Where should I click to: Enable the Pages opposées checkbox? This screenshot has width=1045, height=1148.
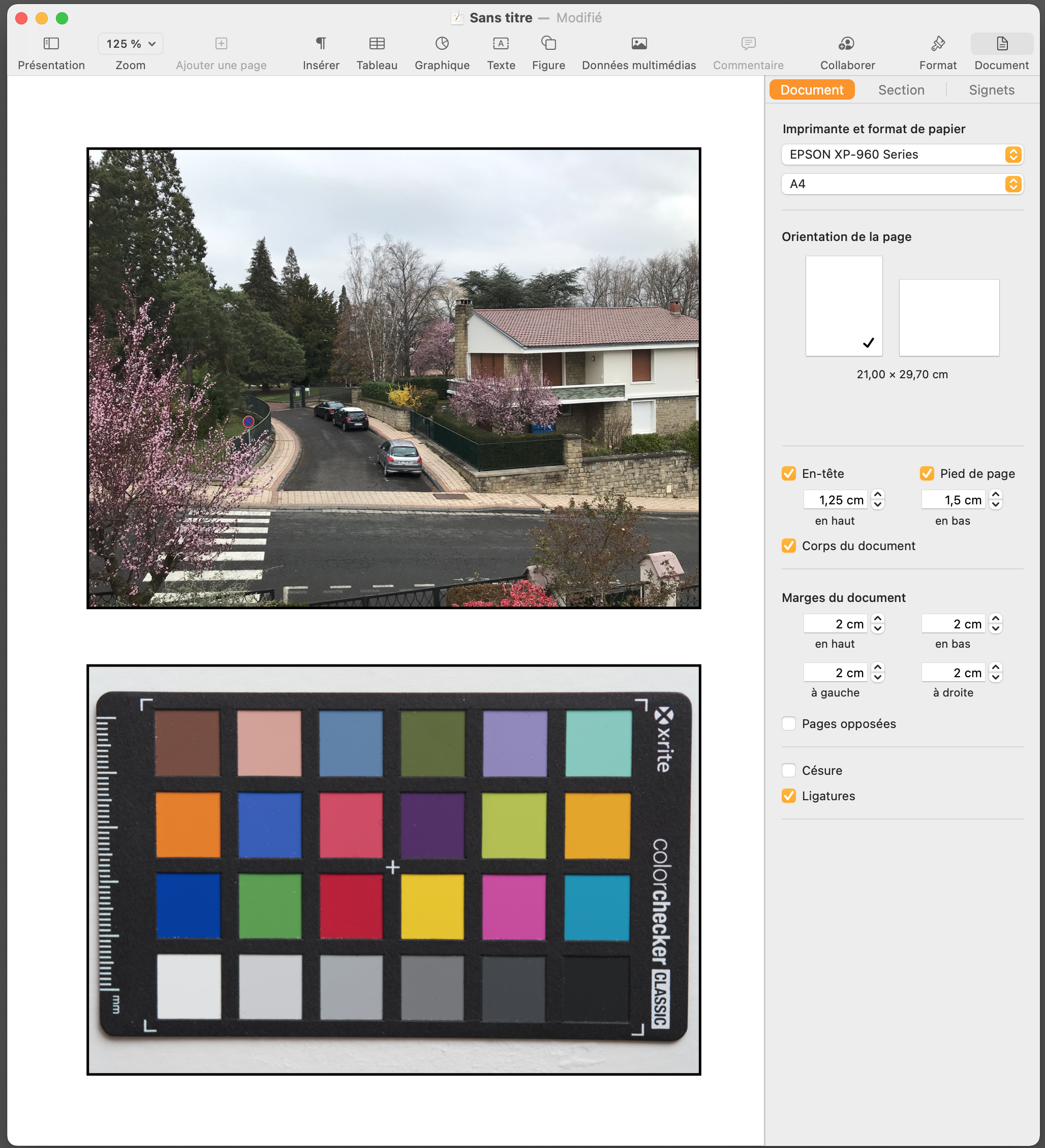coord(788,723)
